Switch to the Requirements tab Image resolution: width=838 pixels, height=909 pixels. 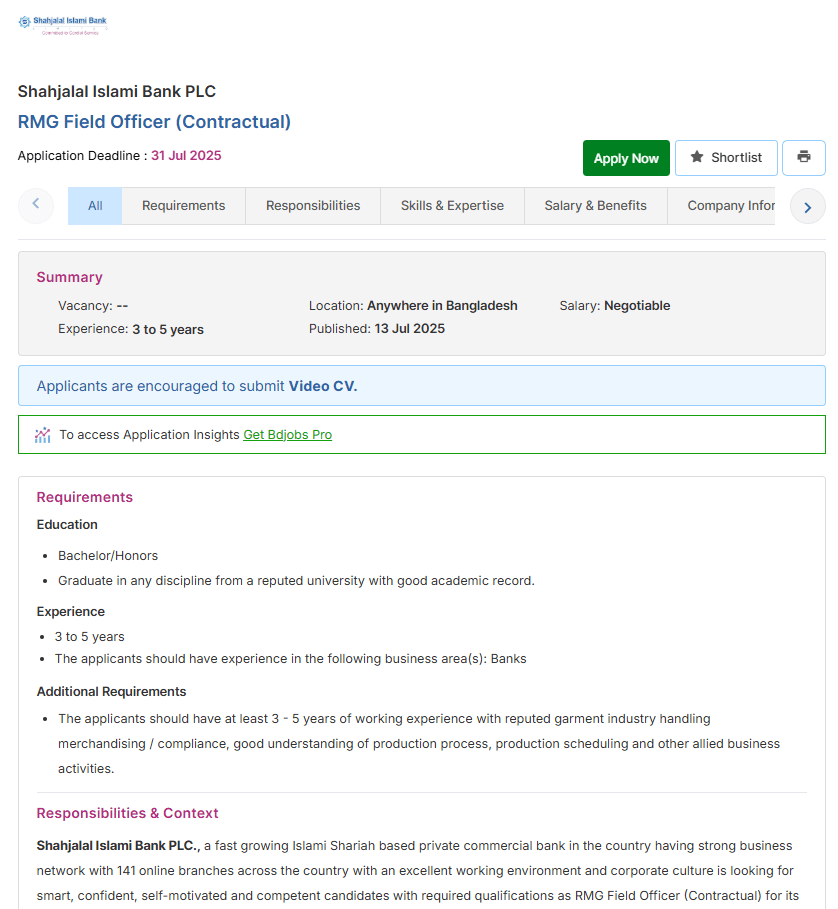(183, 206)
